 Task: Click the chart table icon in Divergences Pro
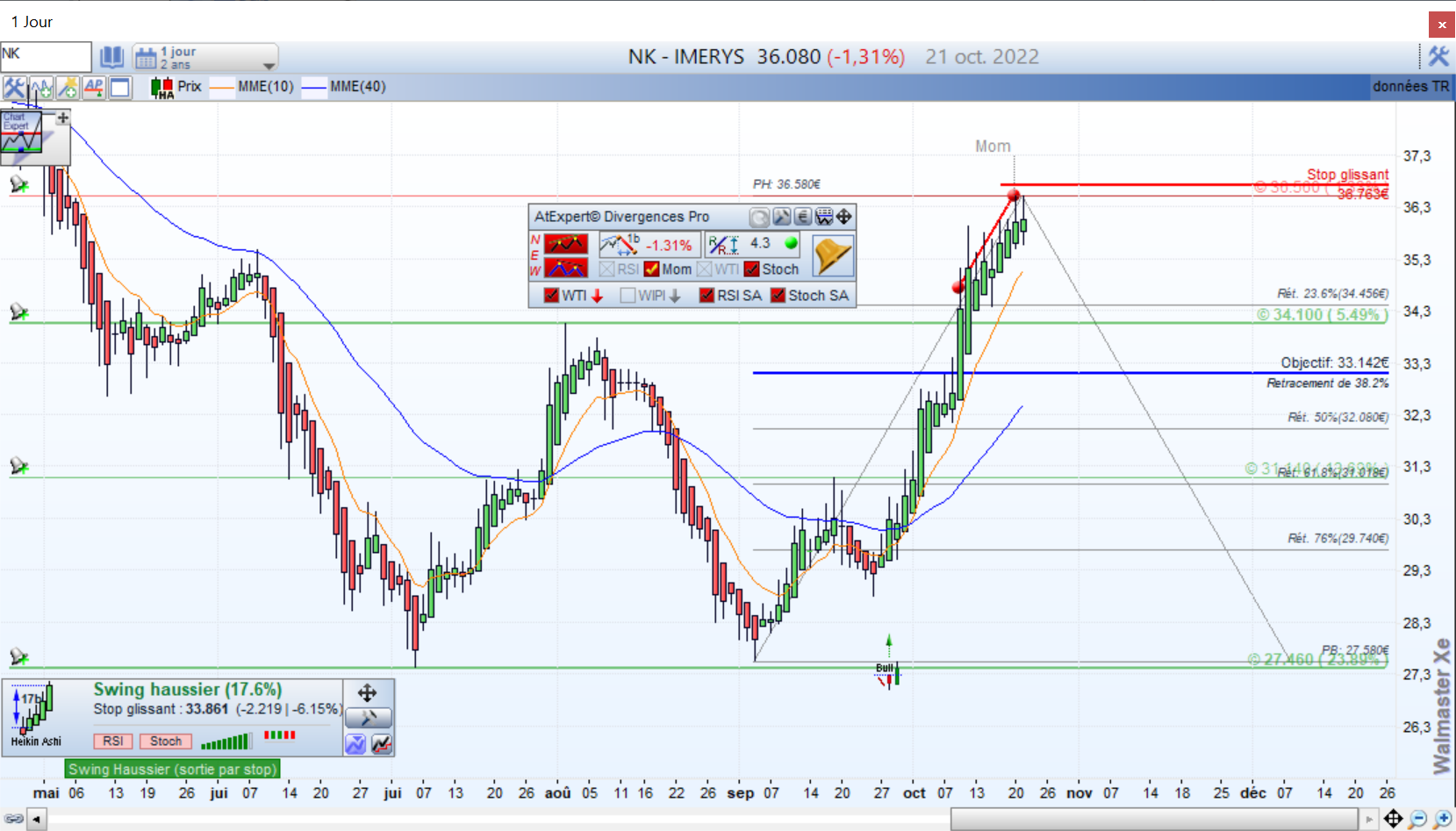[824, 217]
